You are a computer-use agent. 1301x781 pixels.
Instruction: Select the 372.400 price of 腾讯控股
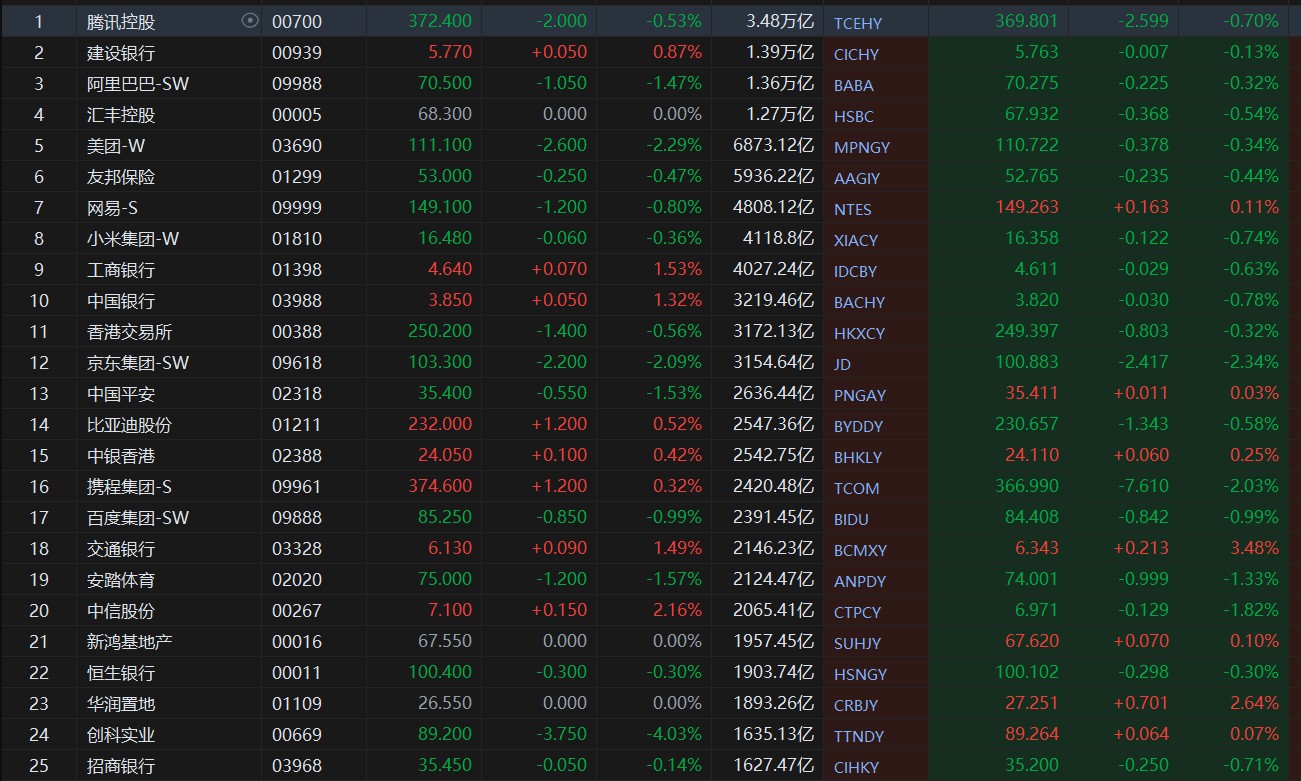pyautogui.click(x=440, y=21)
